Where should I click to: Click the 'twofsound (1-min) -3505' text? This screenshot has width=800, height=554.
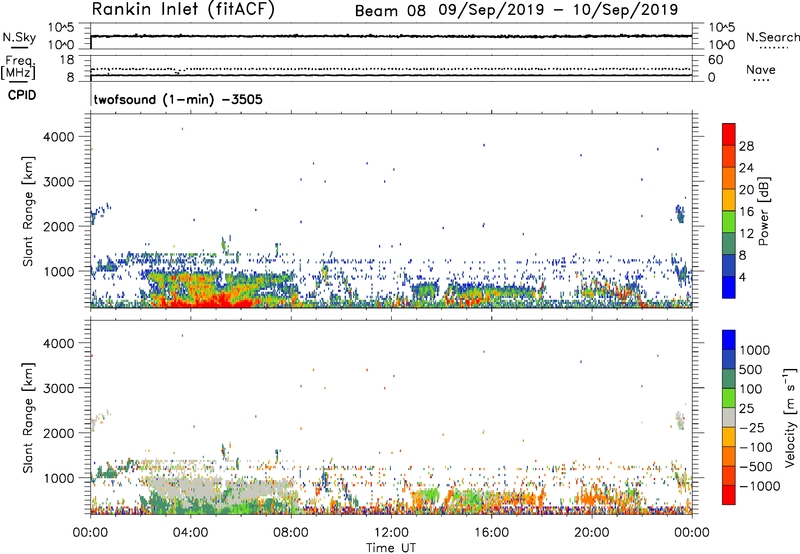click(178, 99)
